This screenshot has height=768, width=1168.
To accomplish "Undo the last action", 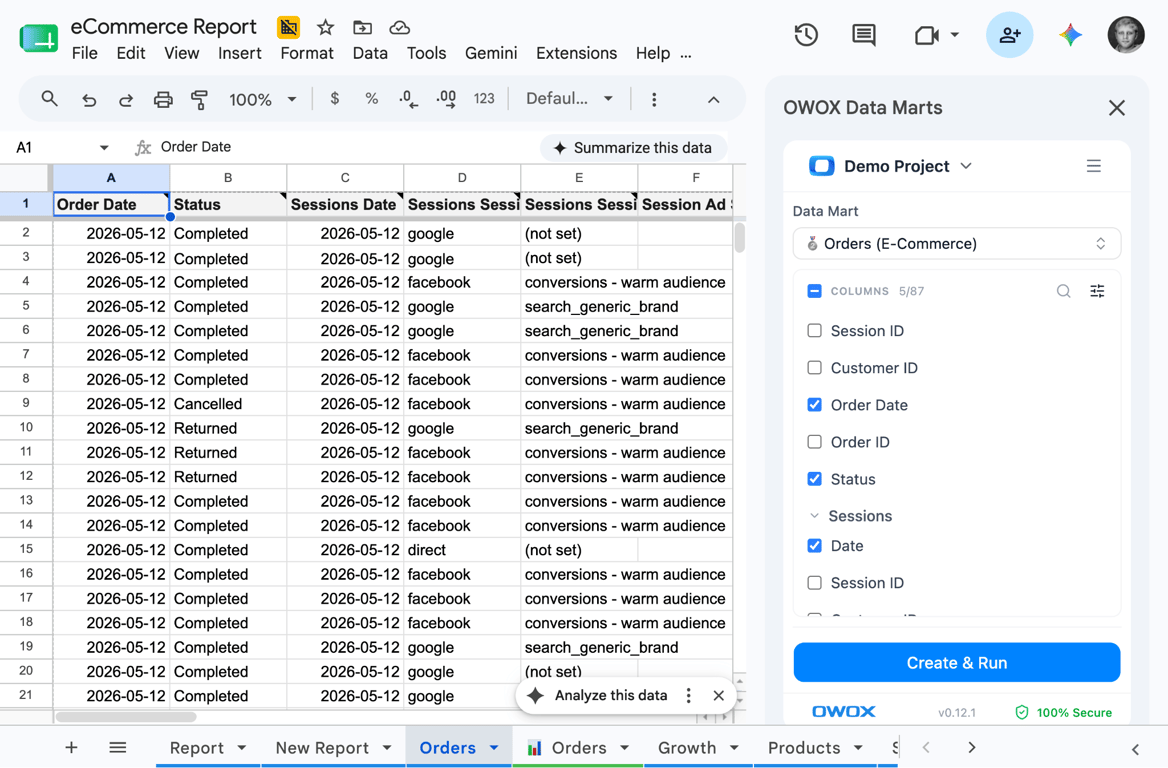I will [89, 99].
